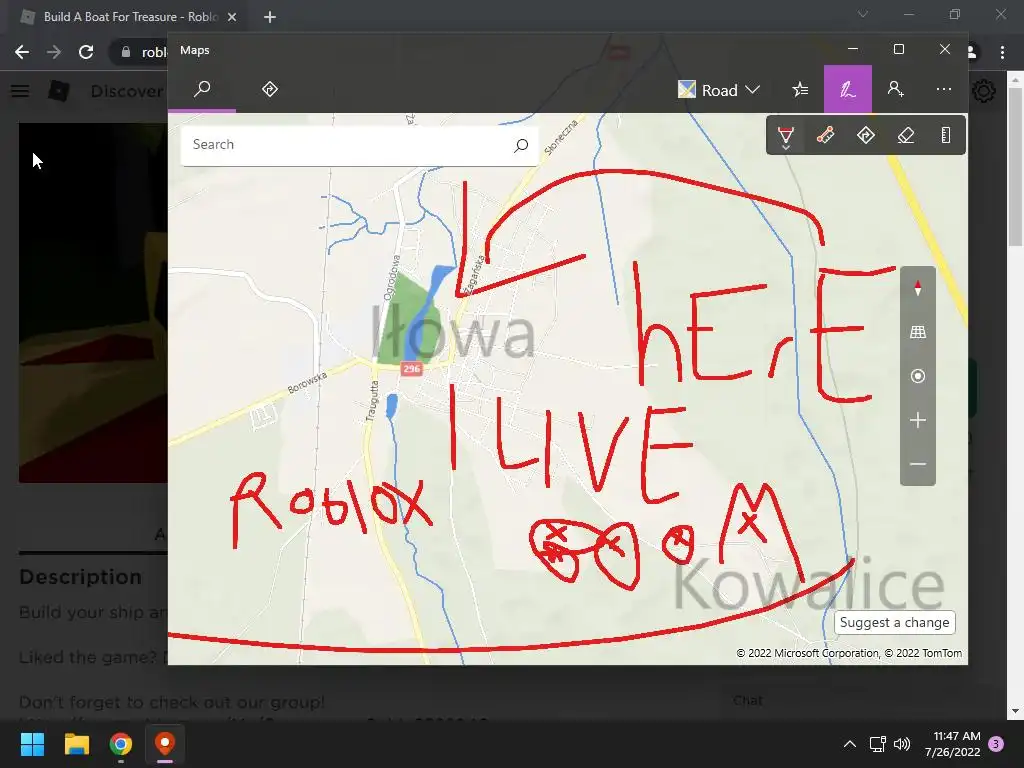Select the ballpoint pen ink tool
1024x768 pixels.
(786, 135)
